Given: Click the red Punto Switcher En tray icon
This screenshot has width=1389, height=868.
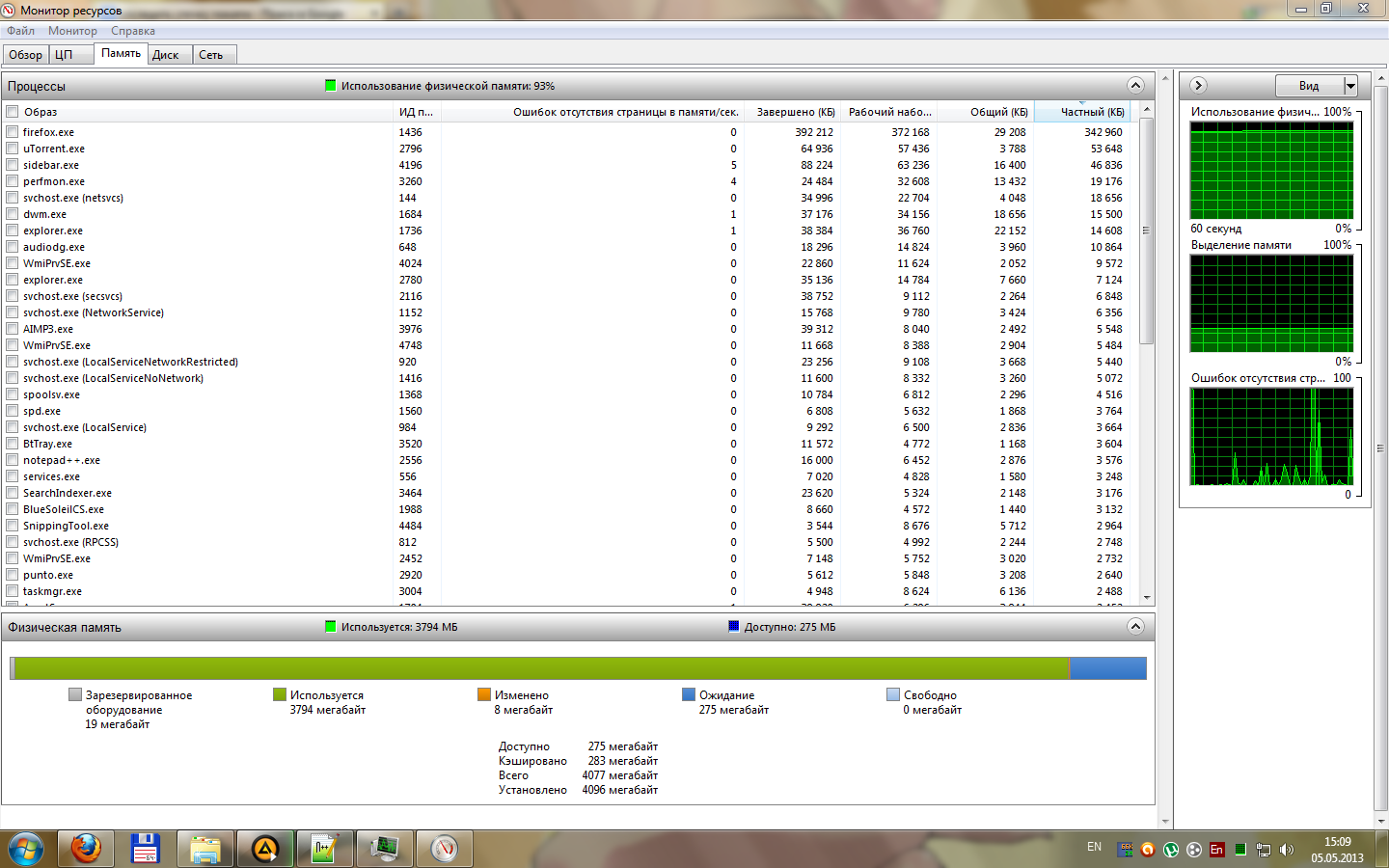Looking at the screenshot, I should pos(1217,850).
